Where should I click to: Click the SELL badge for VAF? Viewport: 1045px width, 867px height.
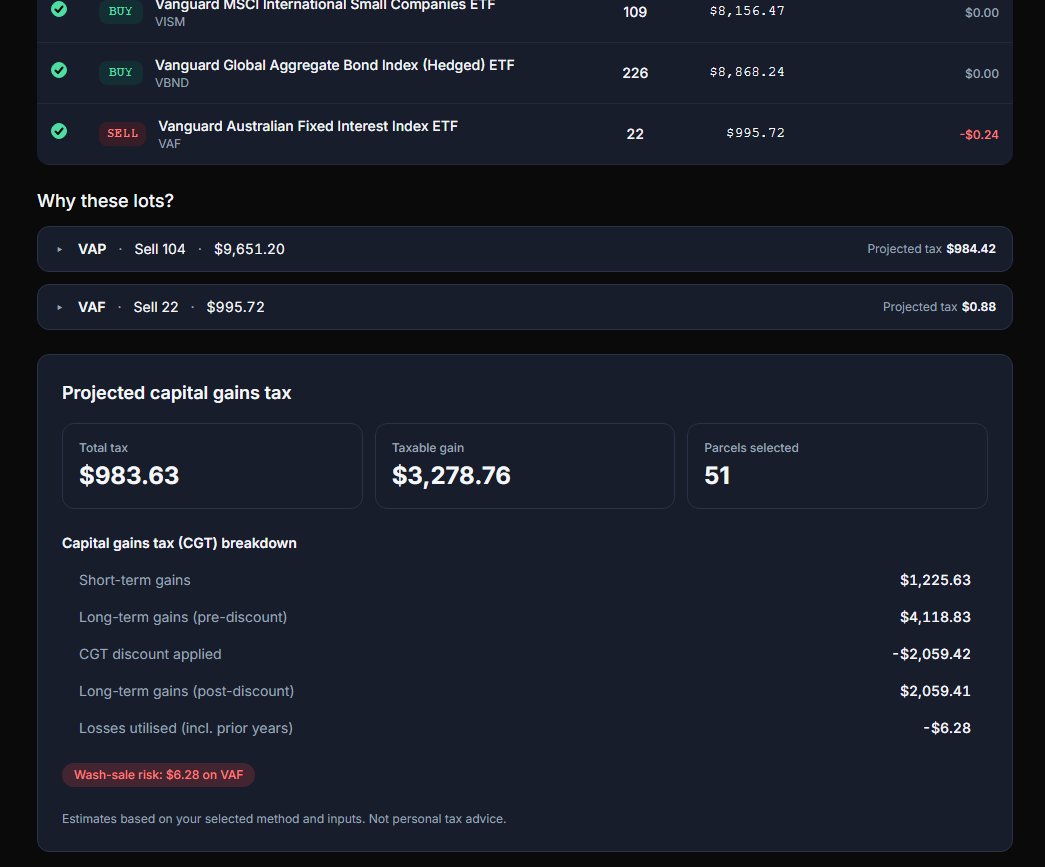pos(123,133)
